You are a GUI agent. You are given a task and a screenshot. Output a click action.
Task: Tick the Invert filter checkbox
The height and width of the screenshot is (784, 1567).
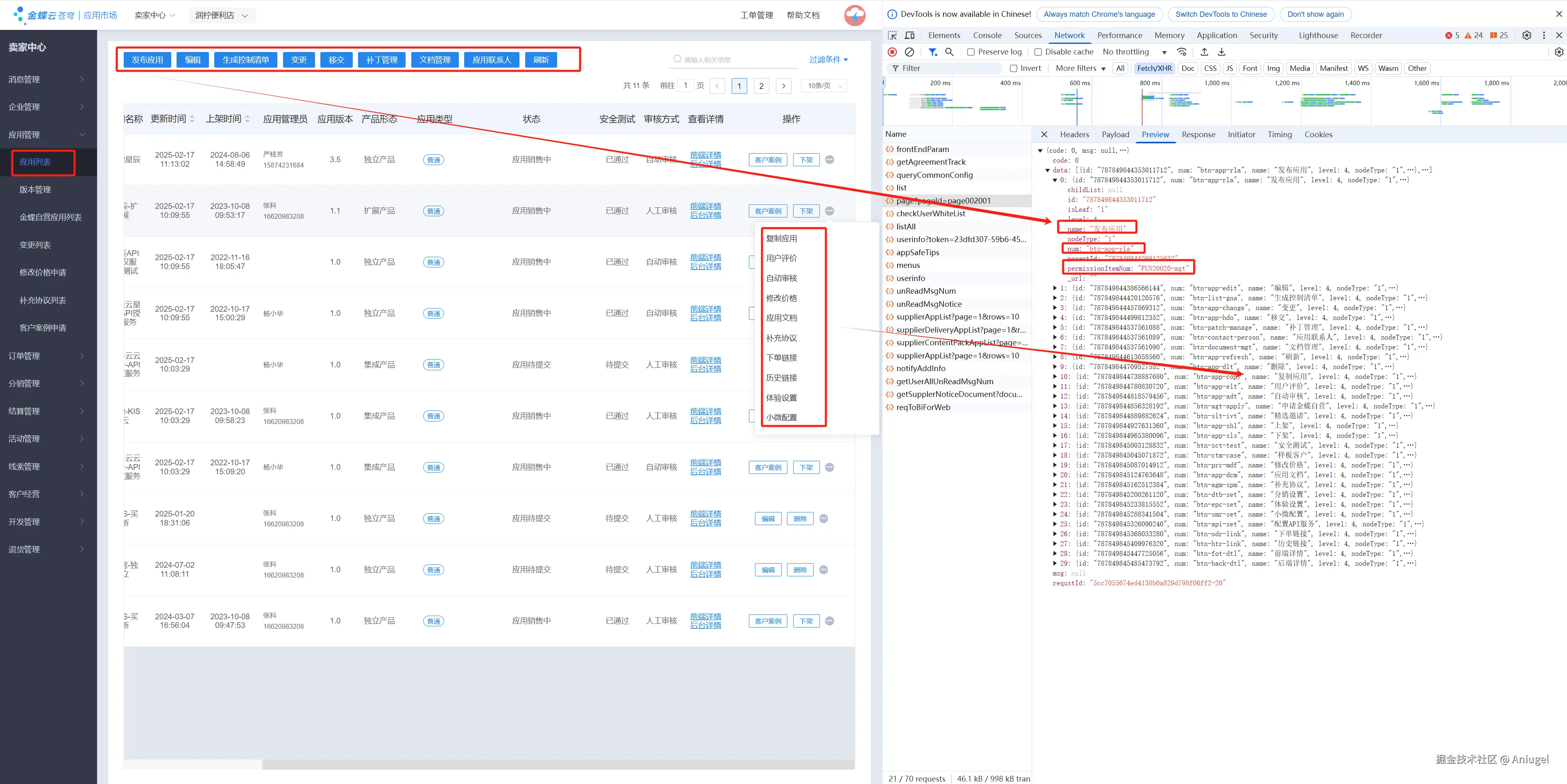pyautogui.click(x=1014, y=68)
